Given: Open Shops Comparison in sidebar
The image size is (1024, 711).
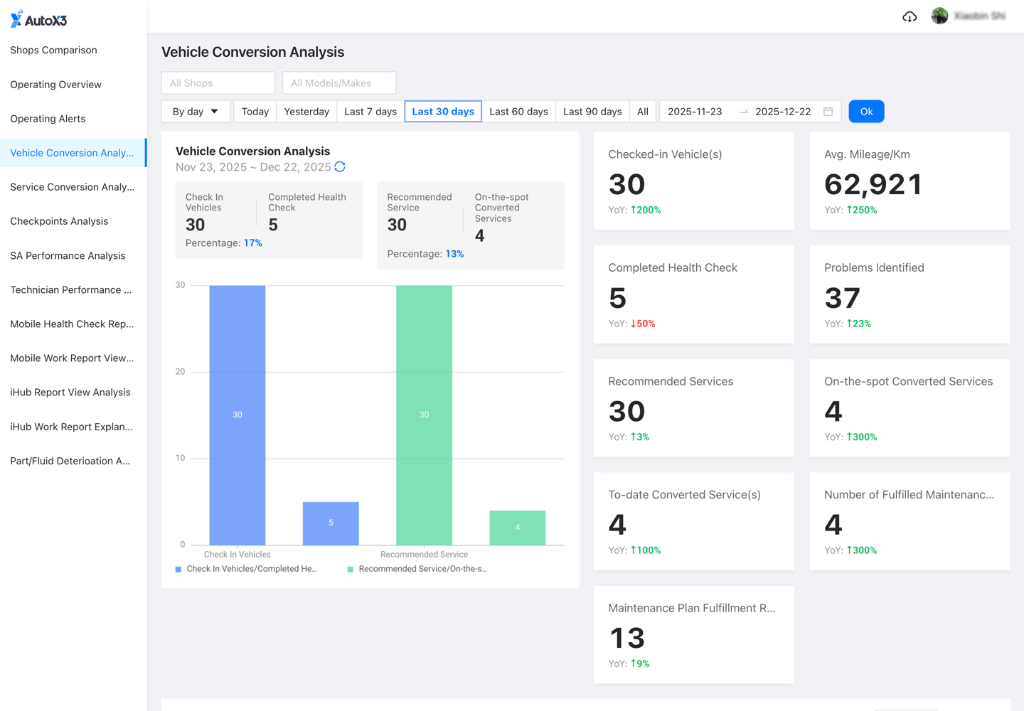Looking at the screenshot, I should pyautogui.click(x=73, y=50).
